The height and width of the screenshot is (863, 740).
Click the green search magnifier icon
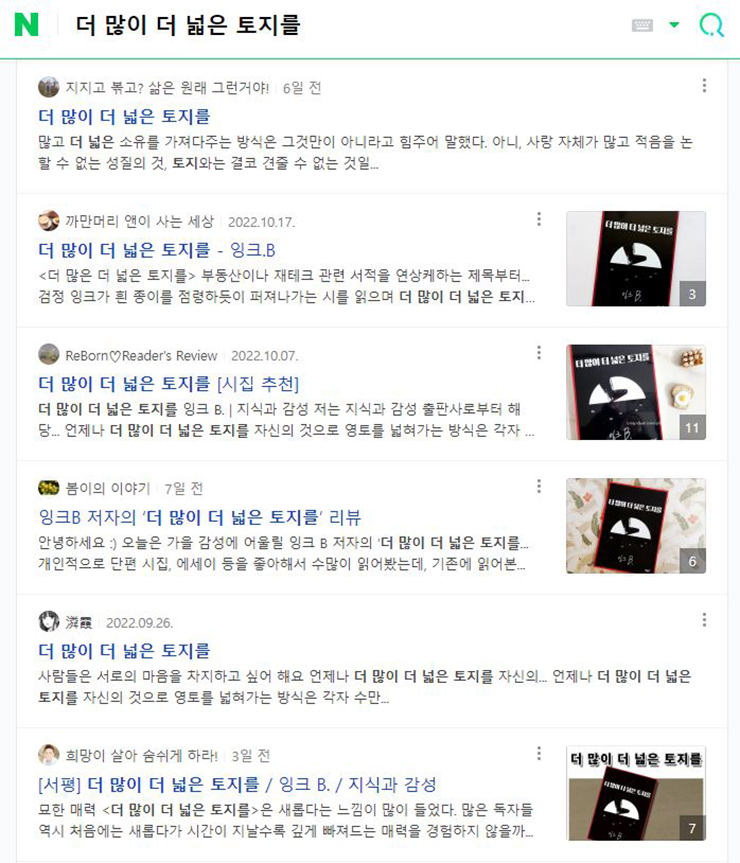click(x=711, y=25)
